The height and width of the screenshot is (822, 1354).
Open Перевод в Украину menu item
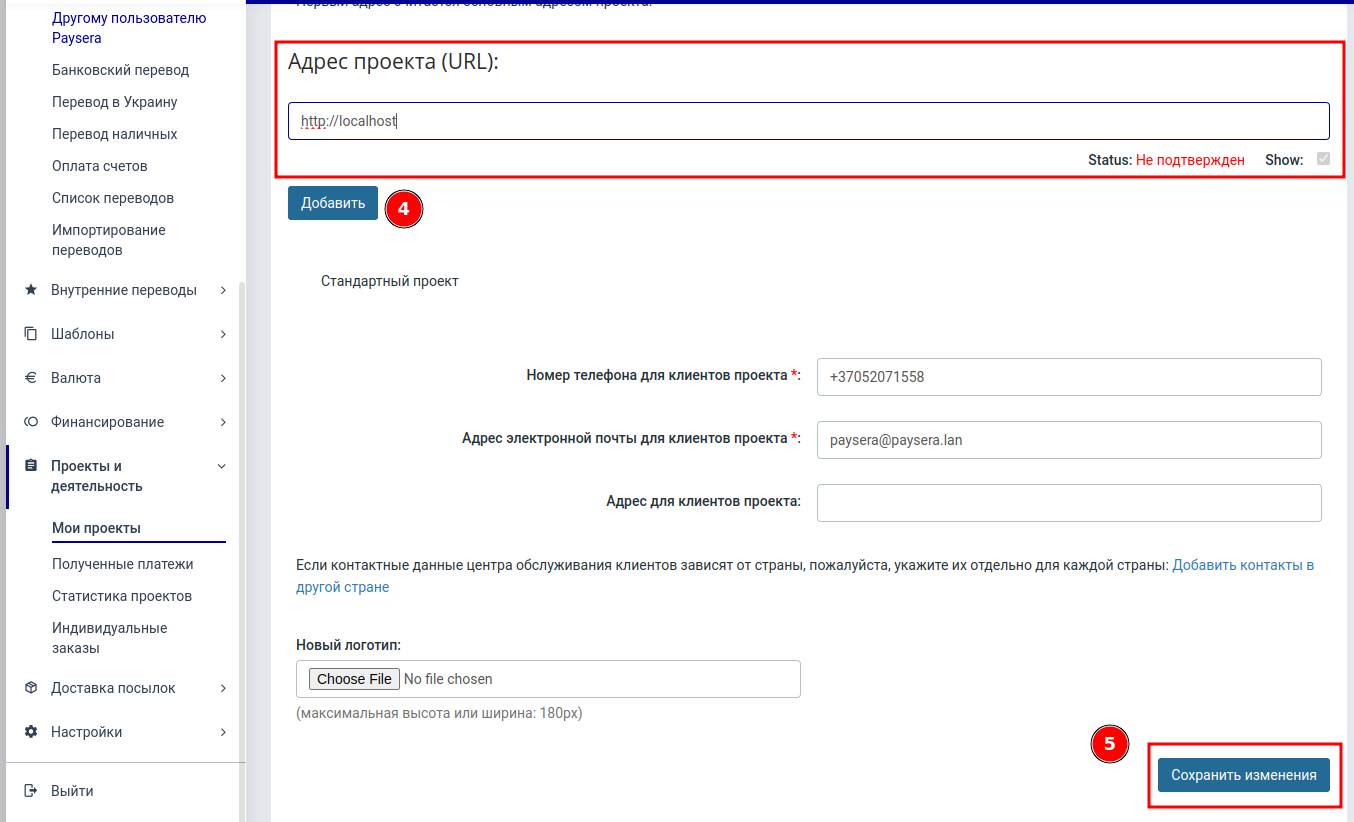[x=115, y=102]
